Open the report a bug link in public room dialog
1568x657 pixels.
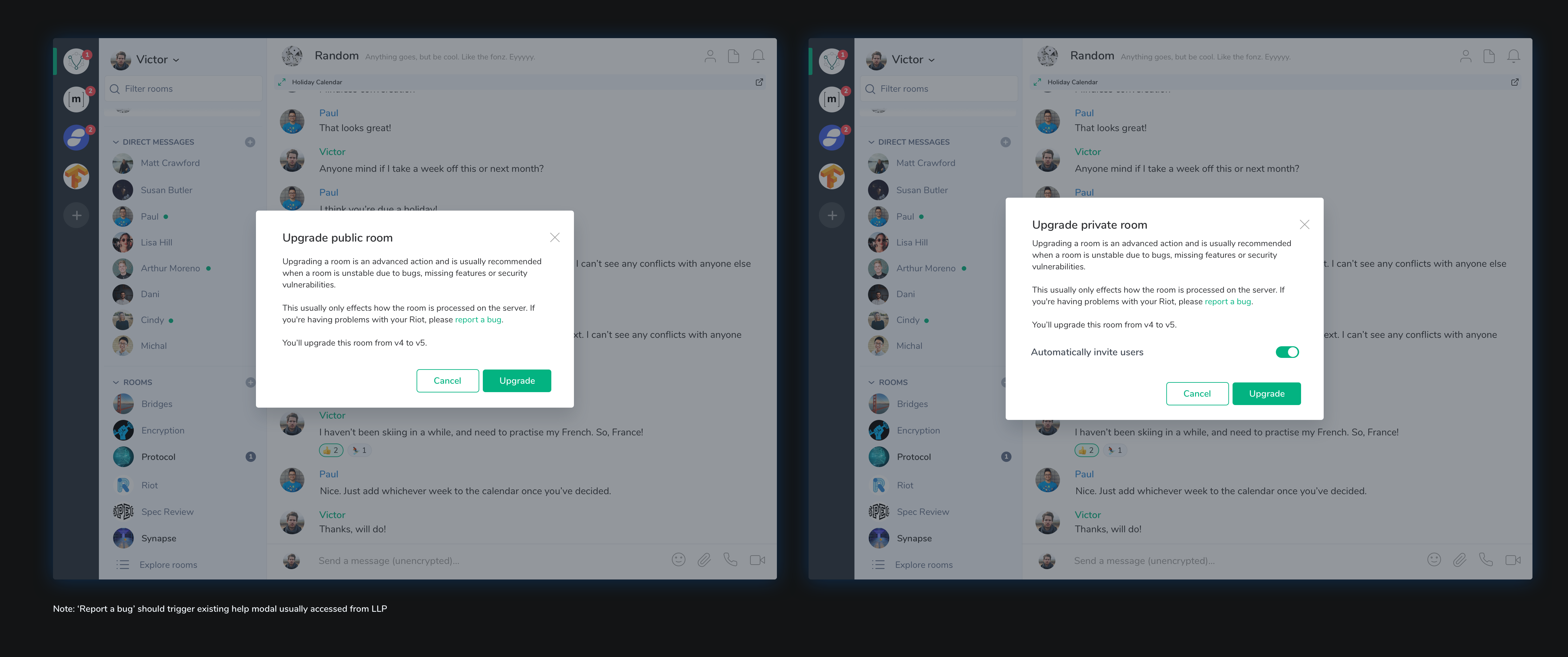click(x=478, y=319)
